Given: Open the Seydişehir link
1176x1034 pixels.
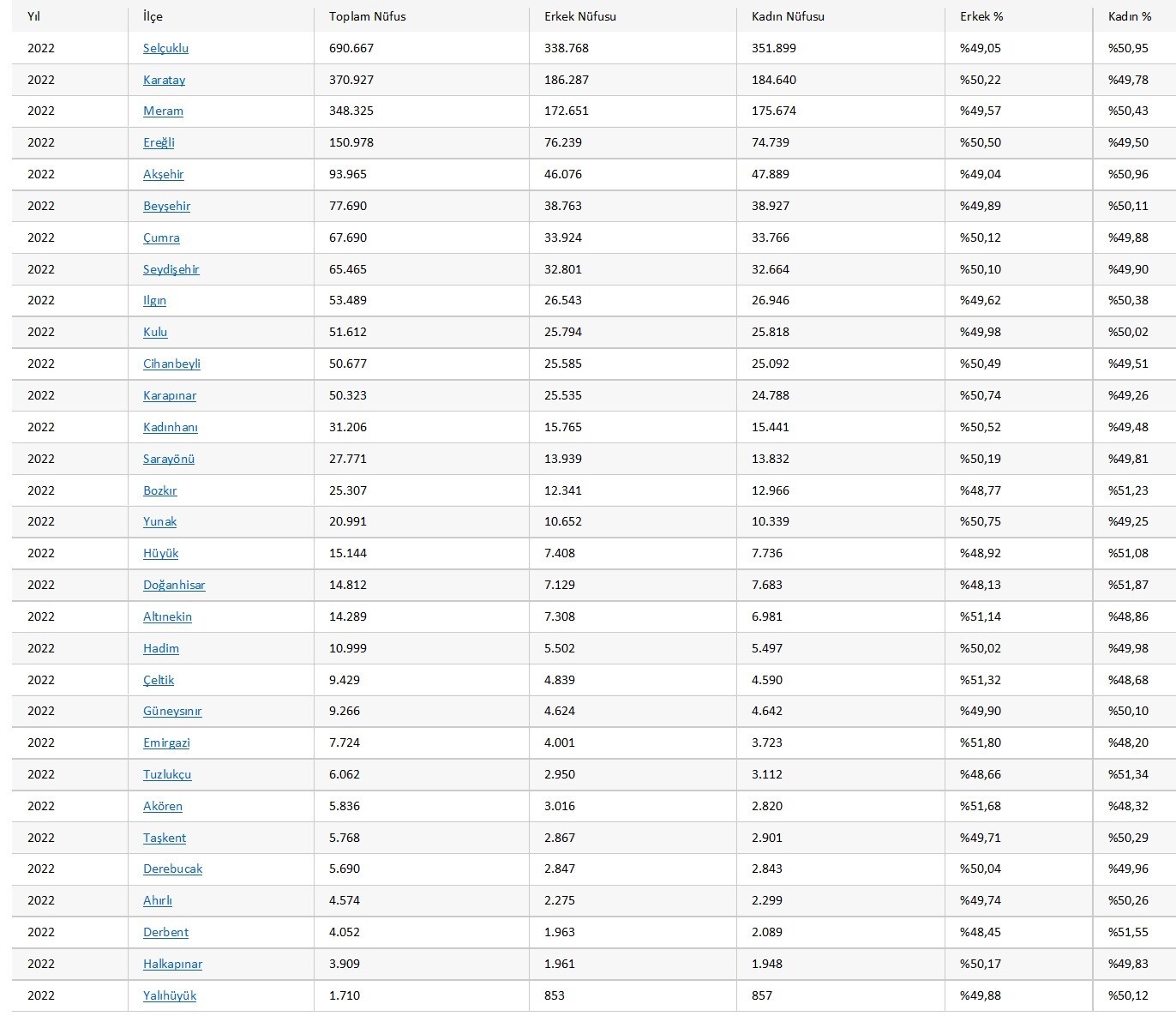Looking at the screenshot, I should click(171, 269).
